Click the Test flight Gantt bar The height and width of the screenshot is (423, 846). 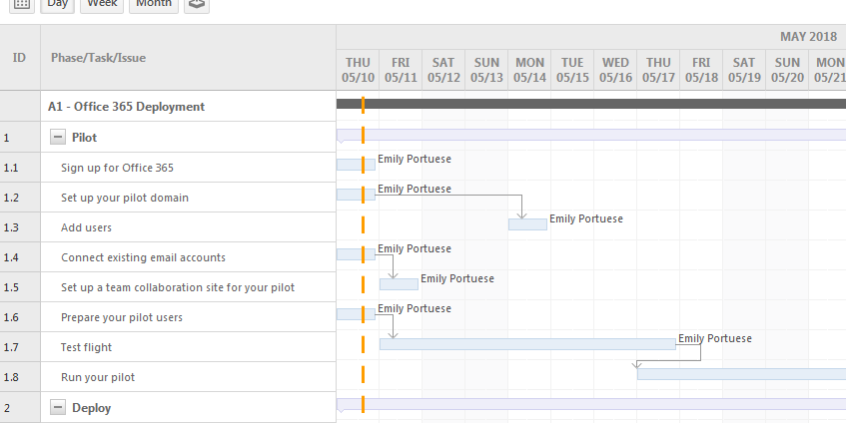(x=527, y=344)
